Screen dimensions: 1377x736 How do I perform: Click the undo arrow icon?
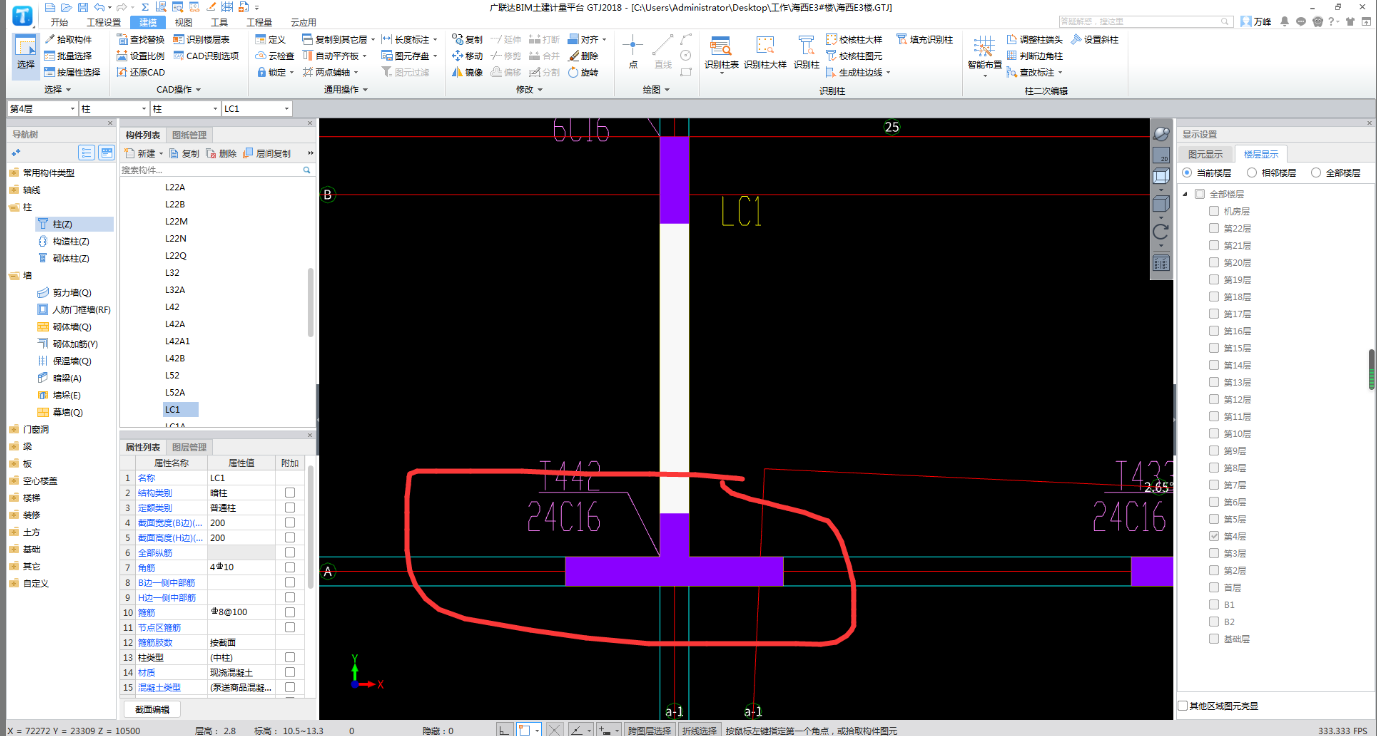99,7
